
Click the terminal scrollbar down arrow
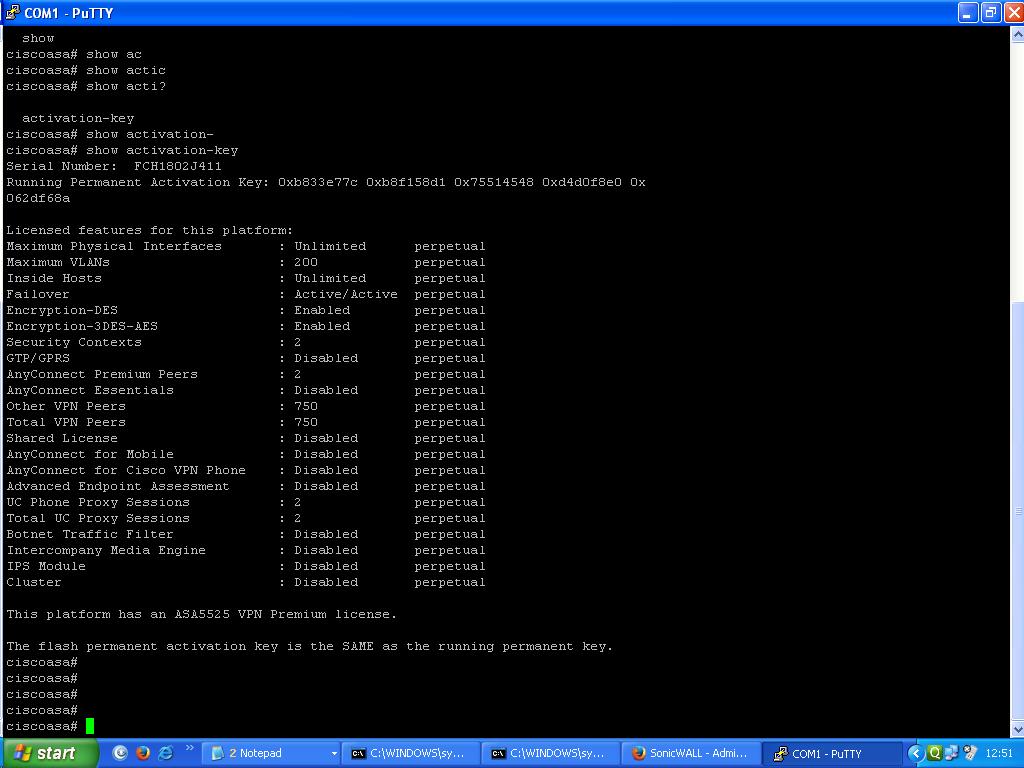(1017, 729)
